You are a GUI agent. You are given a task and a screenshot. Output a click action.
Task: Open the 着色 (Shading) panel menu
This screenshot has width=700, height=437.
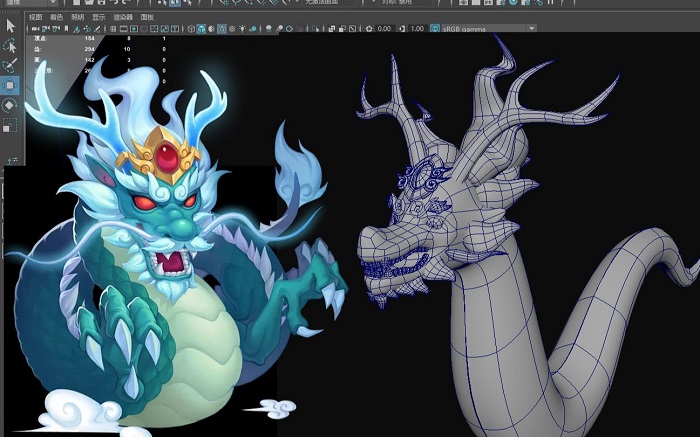(x=56, y=17)
